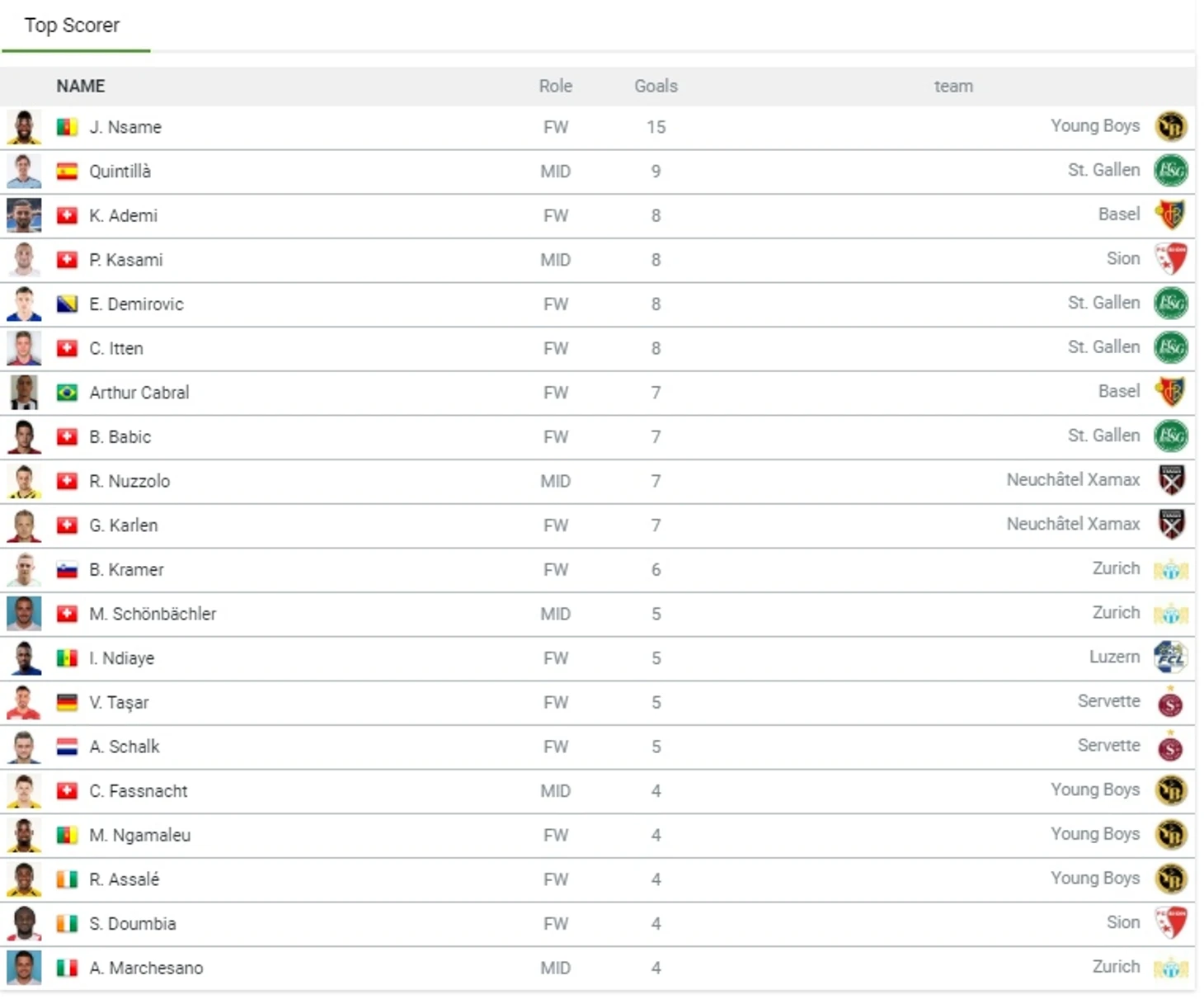The width and height of the screenshot is (1204, 999).
Task: Click Neuchâtel Xamax team name for G. Karlen
Action: click(1073, 525)
